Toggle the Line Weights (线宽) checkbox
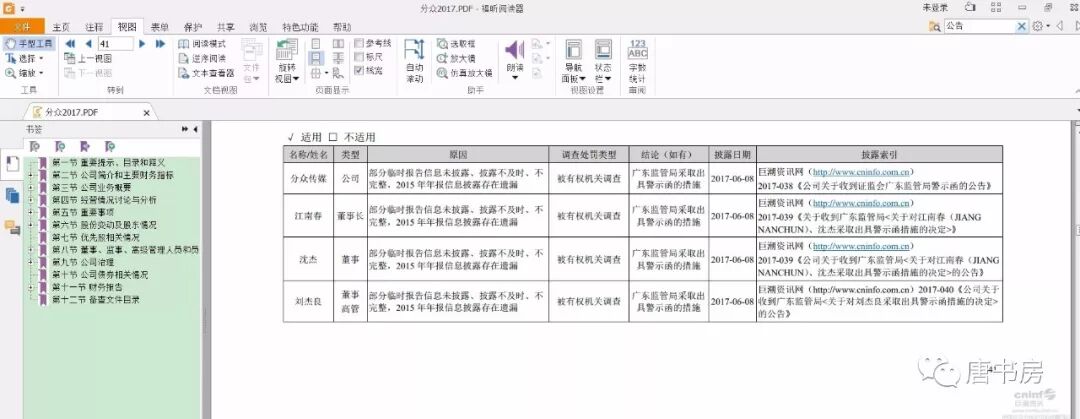 point(359,70)
